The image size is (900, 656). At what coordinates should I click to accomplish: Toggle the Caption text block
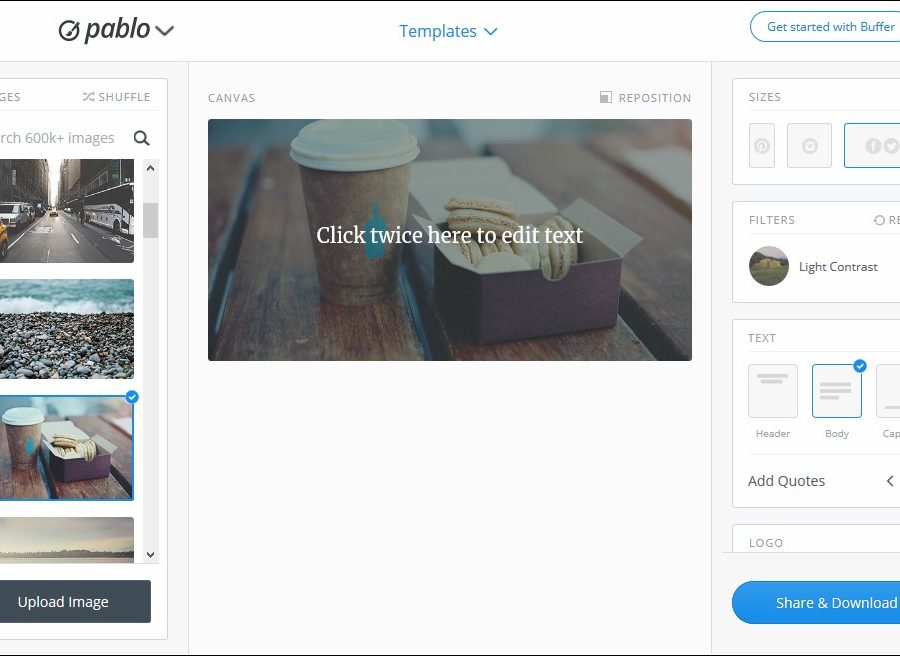point(889,391)
